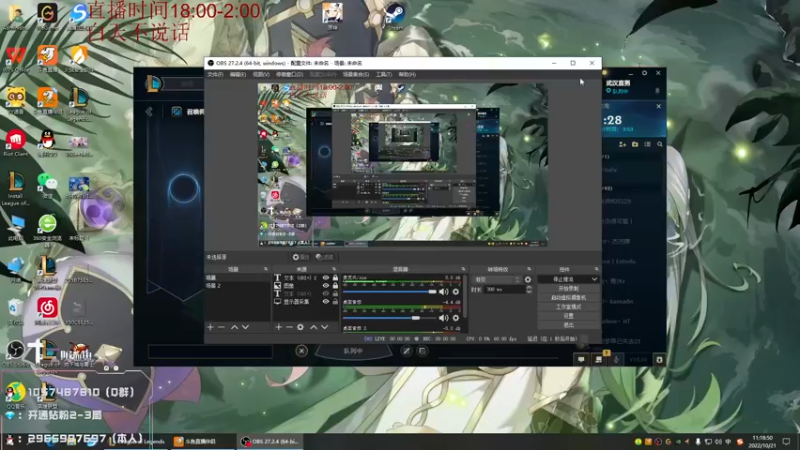800x450 pixels.
Task: Open the 场景集合(S) menu in OBS
Action: tap(356, 74)
